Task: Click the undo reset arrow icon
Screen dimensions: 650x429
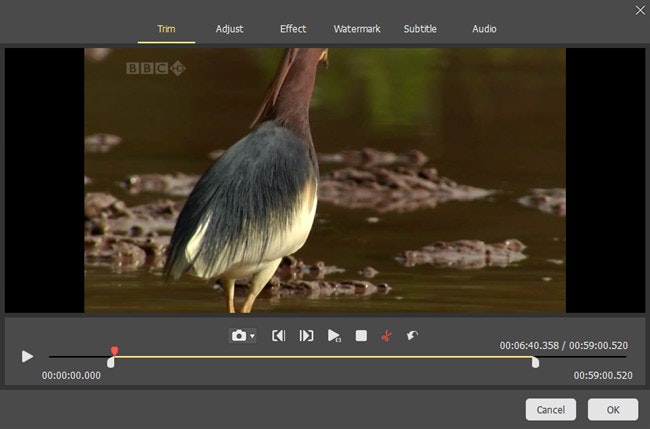Action: tap(412, 335)
